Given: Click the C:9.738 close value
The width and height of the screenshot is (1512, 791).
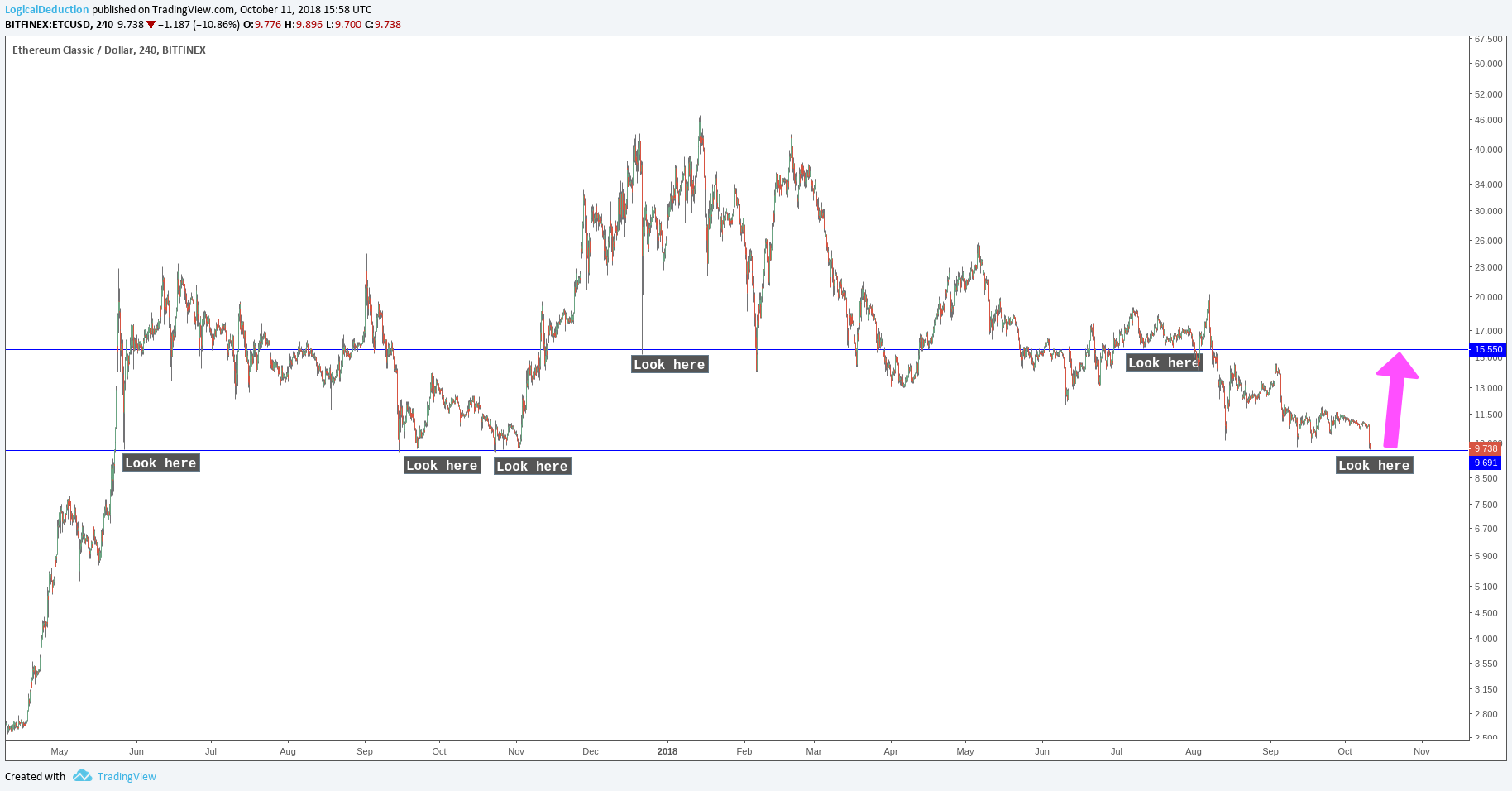Looking at the screenshot, I should [x=383, y=25].
